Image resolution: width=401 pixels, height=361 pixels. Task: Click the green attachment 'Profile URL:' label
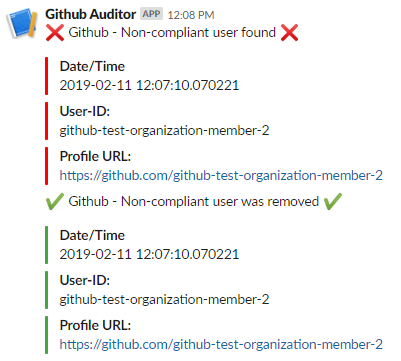[95, 325]
